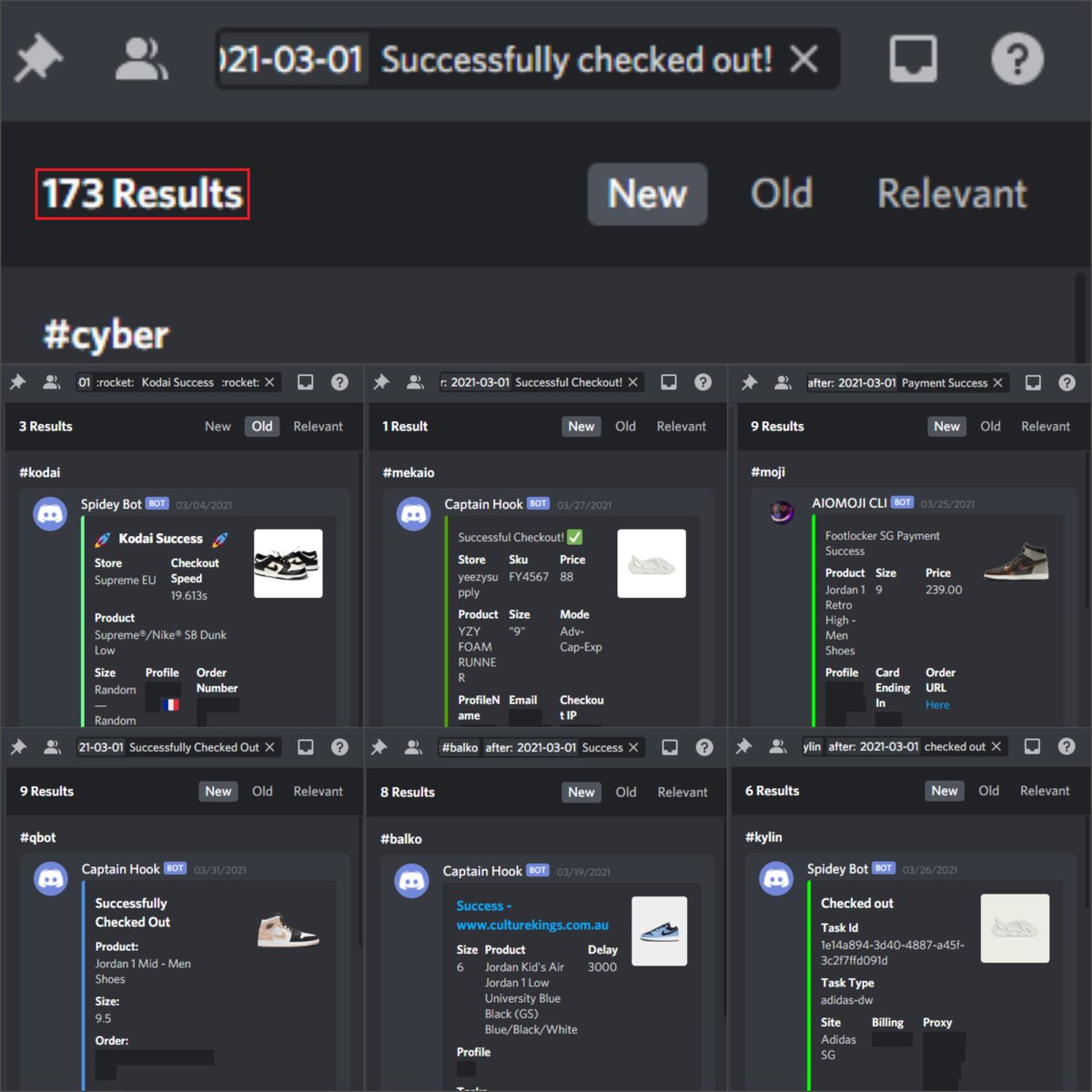The width and height of the screenshot is (1092, 1092).
Task: Clear the balko 'Success' search query
Action: click(x=633, y=747)
